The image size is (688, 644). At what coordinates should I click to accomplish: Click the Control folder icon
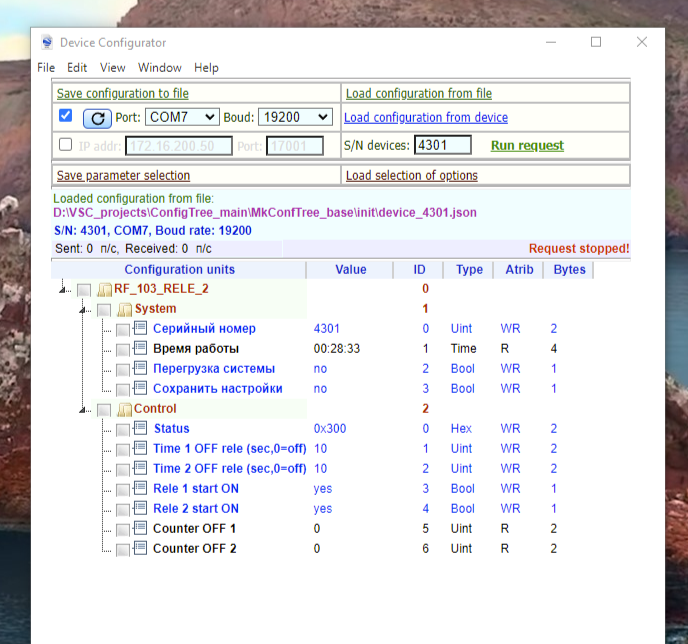(x=125, y=410)
